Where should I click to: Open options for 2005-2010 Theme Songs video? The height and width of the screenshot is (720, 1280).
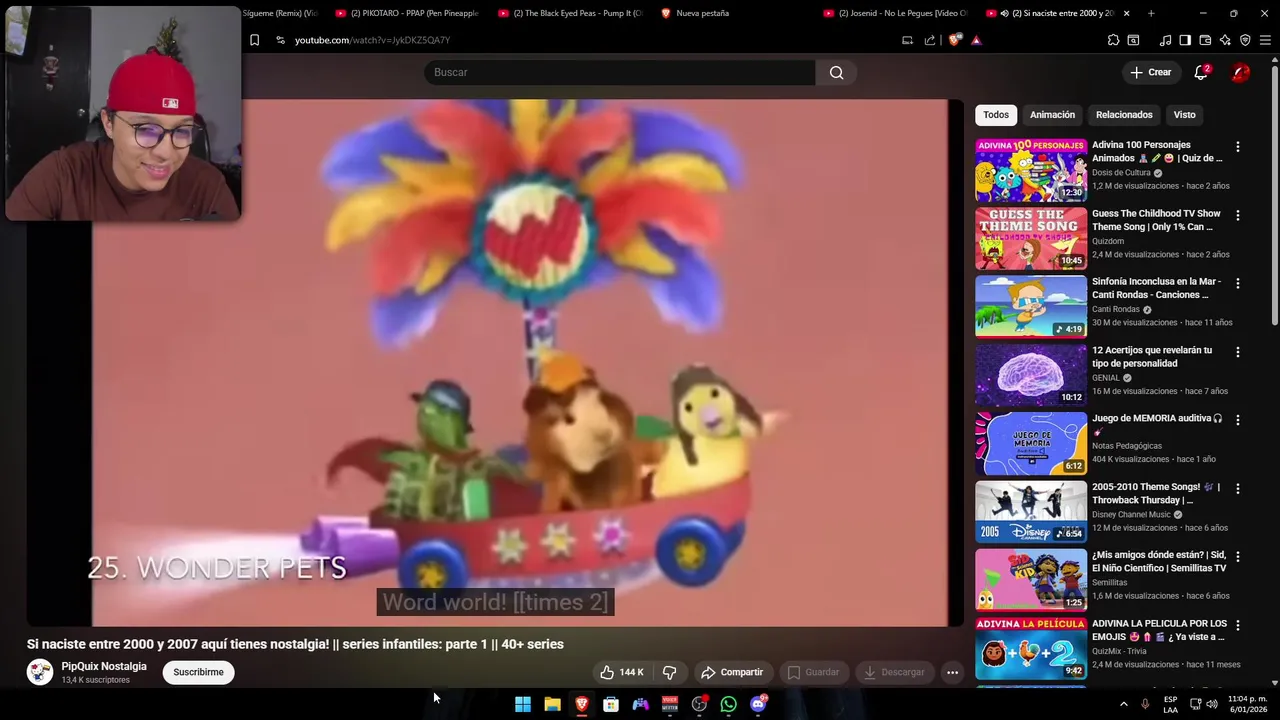[1237, 488]
